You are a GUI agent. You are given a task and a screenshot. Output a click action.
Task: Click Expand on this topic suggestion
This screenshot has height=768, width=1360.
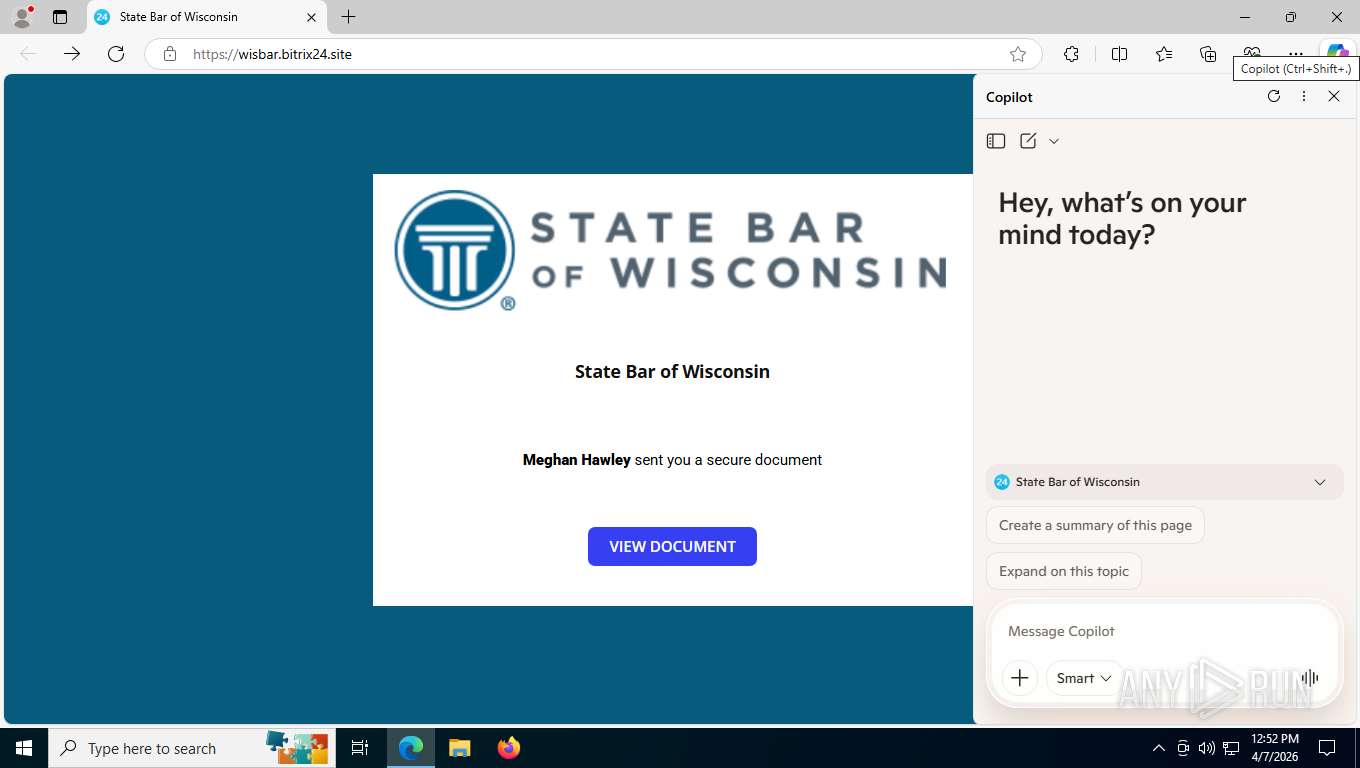tap(1064, 571)
